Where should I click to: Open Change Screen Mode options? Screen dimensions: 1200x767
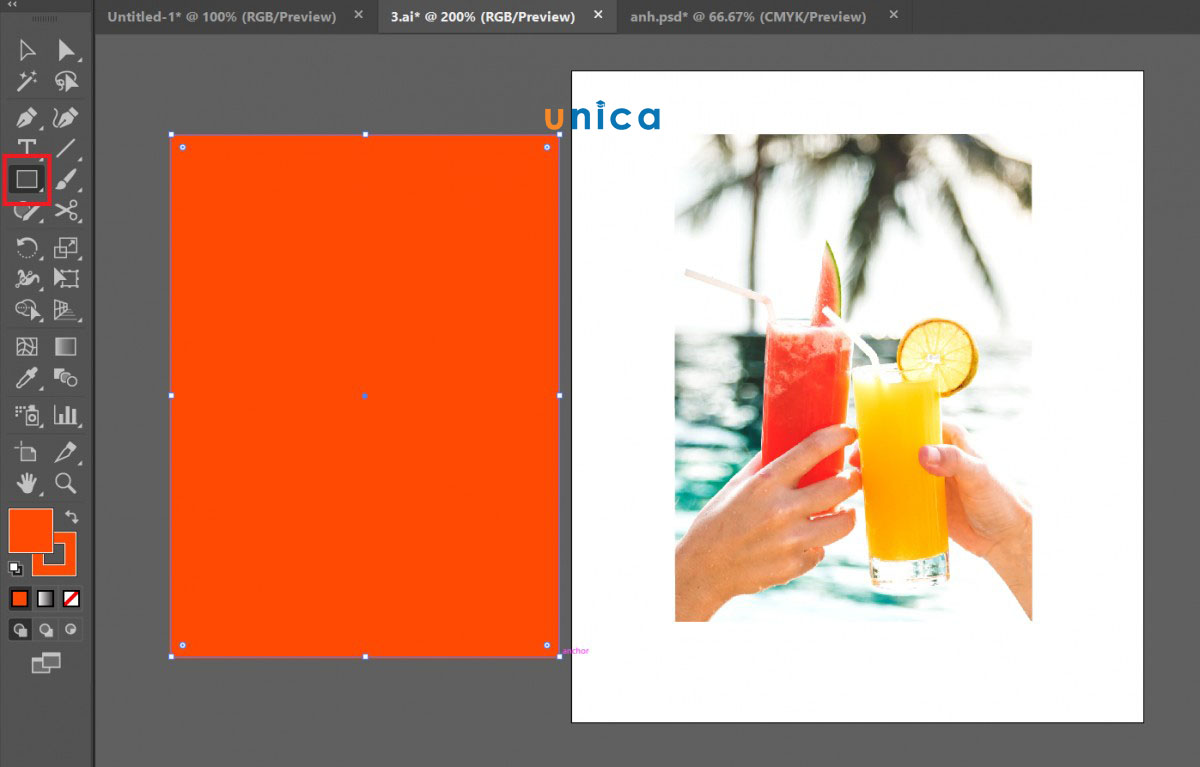(x=45, y=662)
